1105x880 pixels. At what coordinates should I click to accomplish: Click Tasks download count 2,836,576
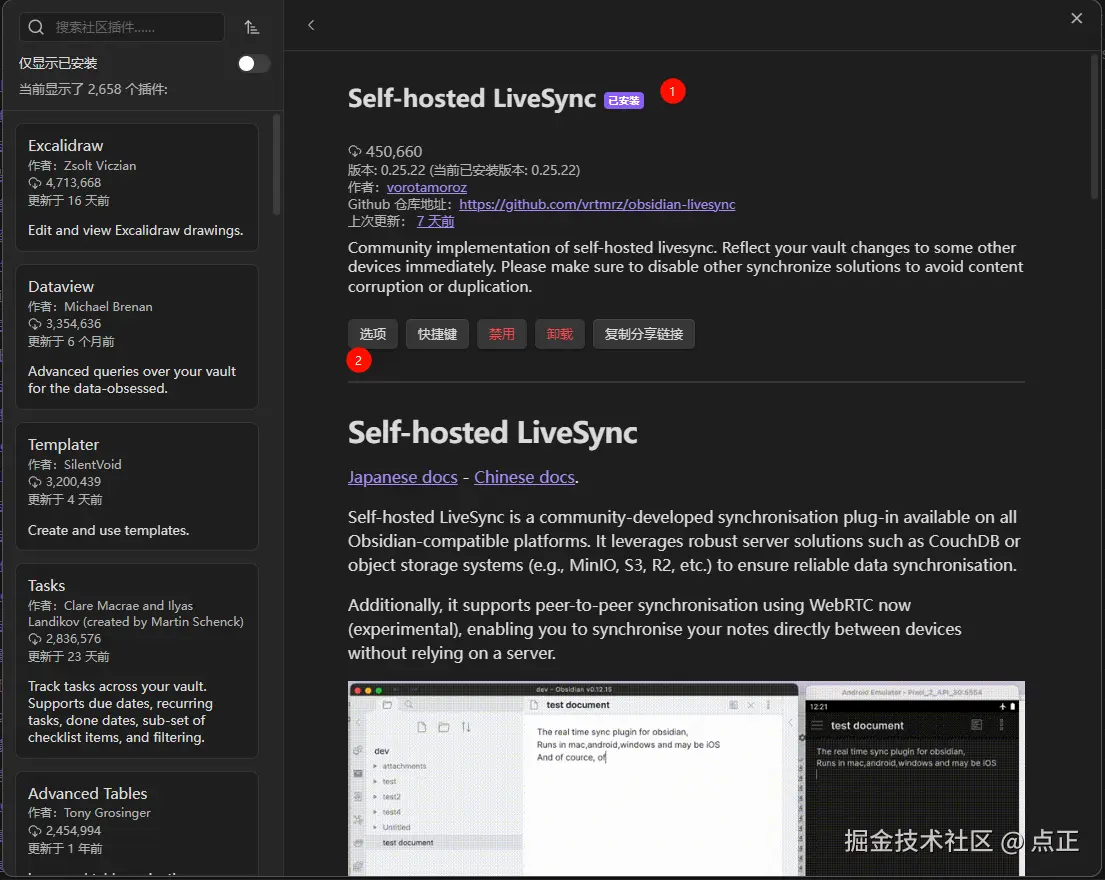(x=73, y=639)
